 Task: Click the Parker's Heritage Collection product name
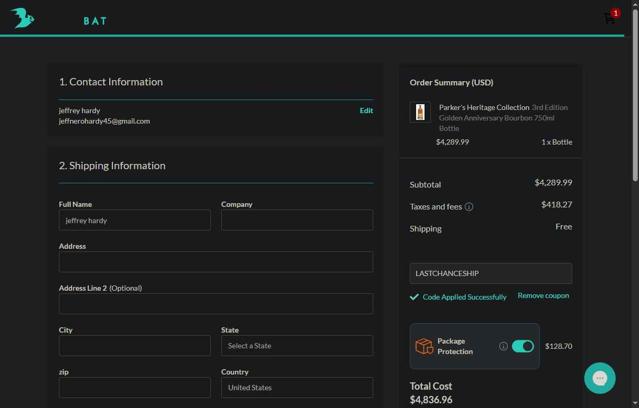click(484, 107)
